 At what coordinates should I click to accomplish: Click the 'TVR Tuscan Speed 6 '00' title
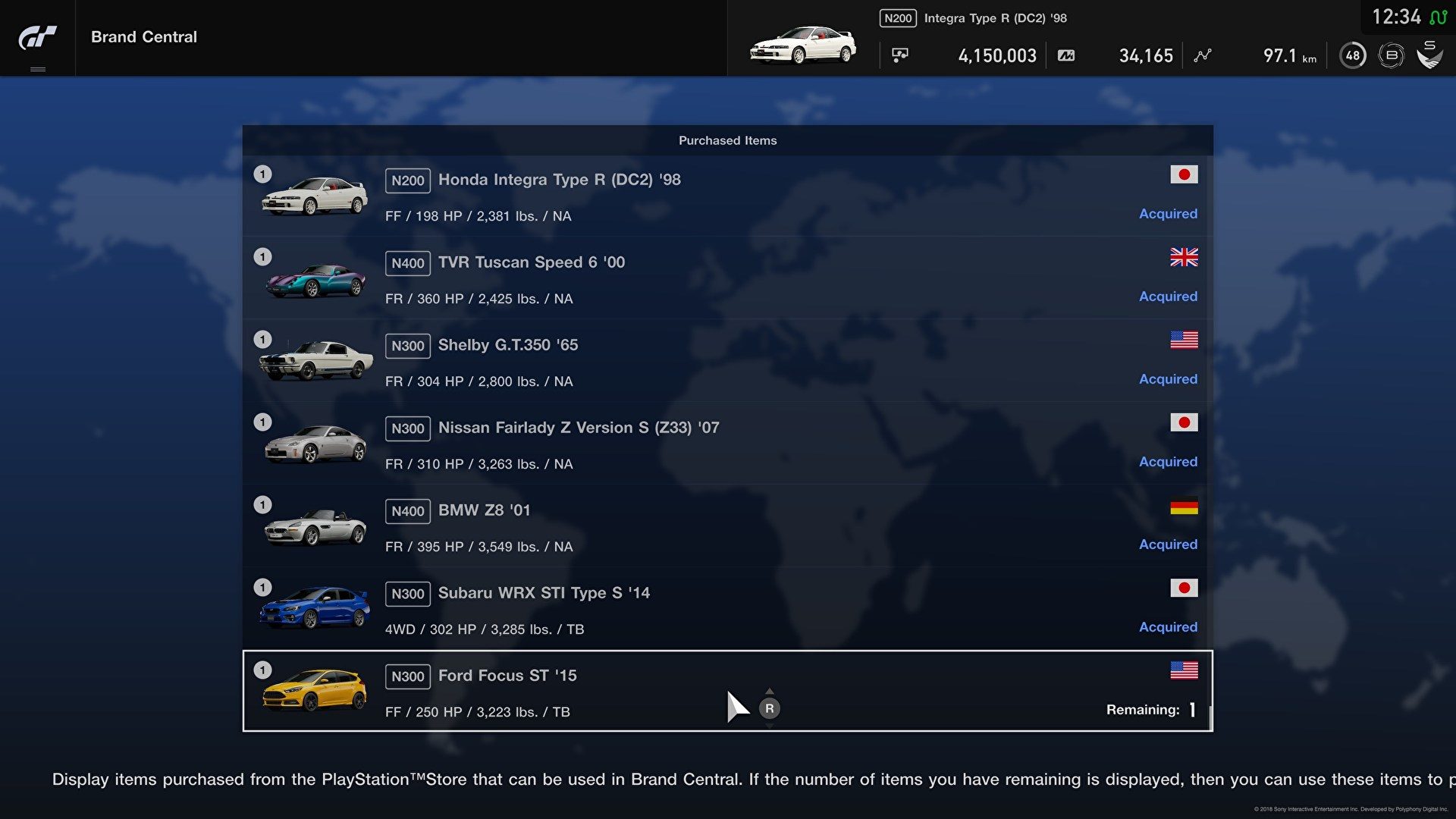point(532,262)
